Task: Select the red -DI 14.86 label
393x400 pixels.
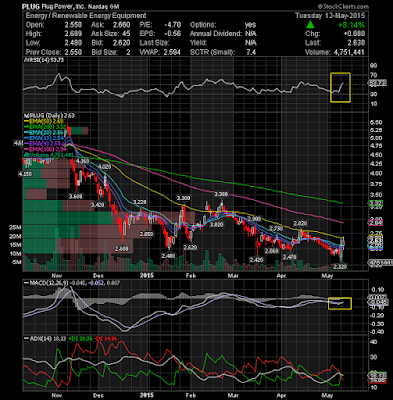Action: (106, 339)
